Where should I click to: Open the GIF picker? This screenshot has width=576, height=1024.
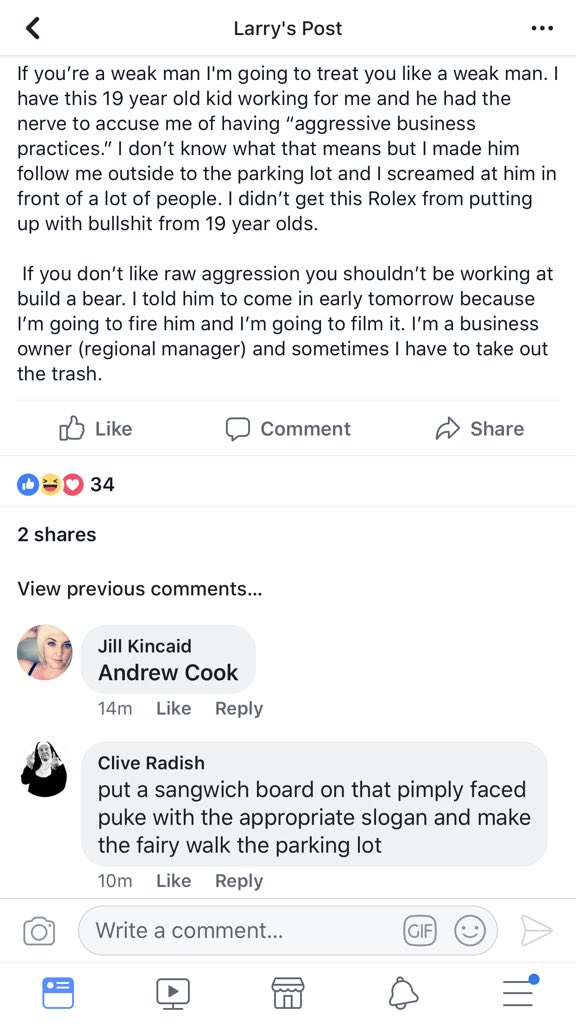pos(420,931)
